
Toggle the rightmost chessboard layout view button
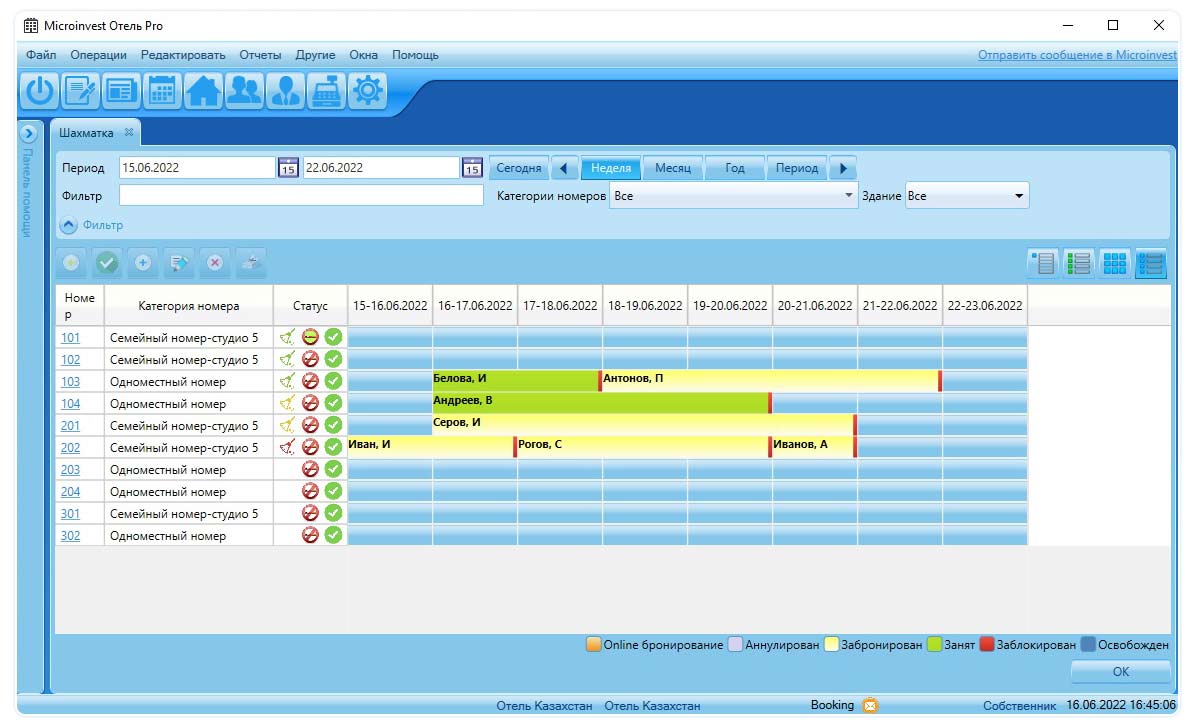(x=1150, y=263)
